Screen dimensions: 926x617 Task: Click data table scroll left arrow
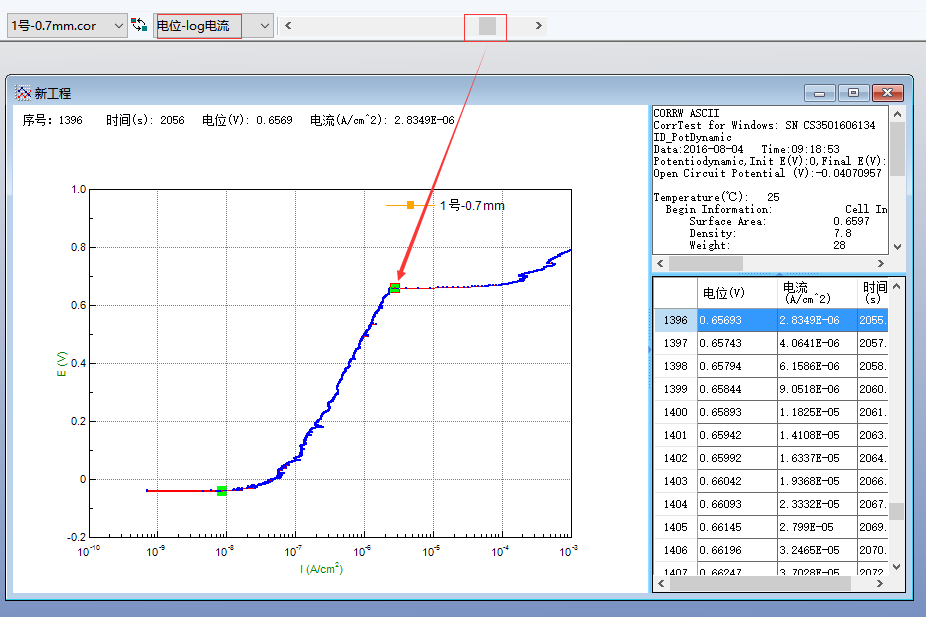tap(661, 583)
